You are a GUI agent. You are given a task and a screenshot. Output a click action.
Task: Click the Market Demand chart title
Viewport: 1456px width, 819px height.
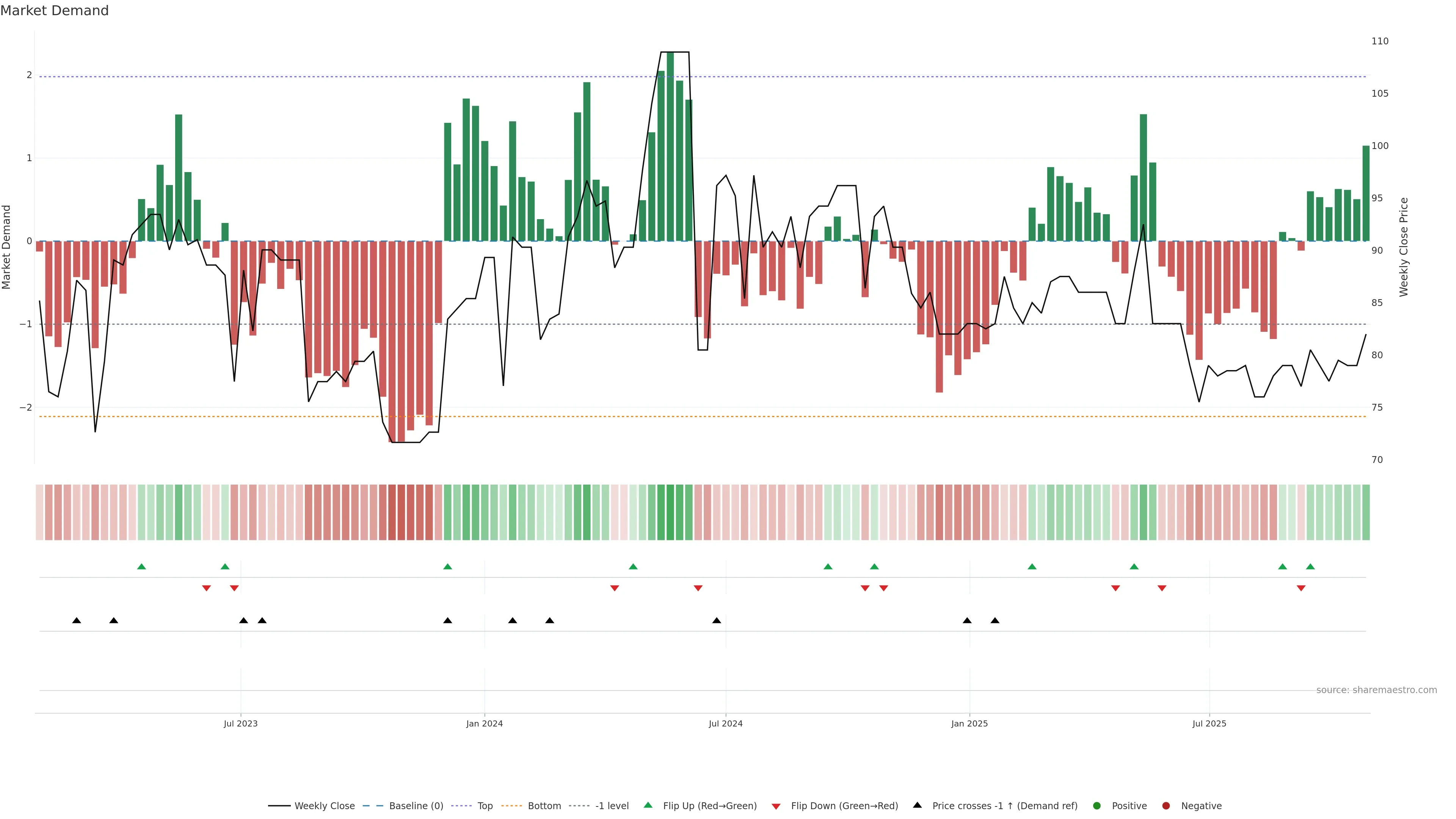(x=54, y=11)
